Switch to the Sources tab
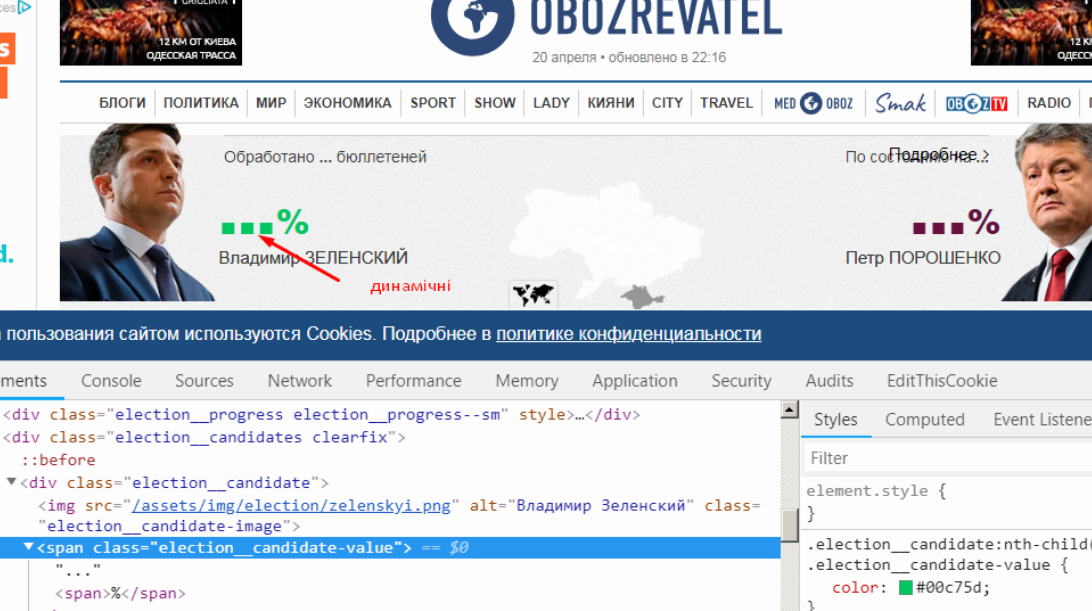The image size is (1092, 611). pos(204,380)
